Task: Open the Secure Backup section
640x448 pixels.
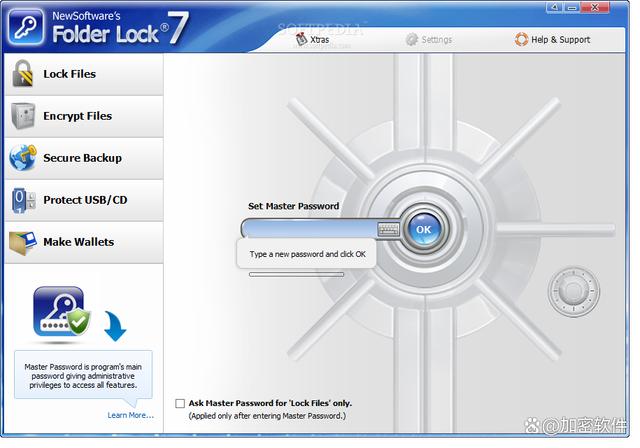Action: coord(84,158)
